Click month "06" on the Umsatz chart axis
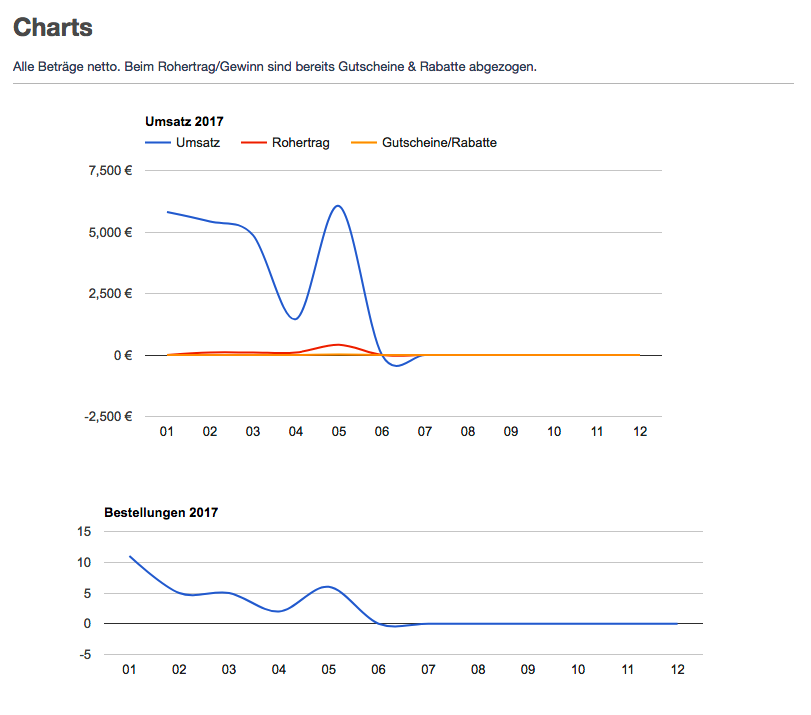 (382, 432)
